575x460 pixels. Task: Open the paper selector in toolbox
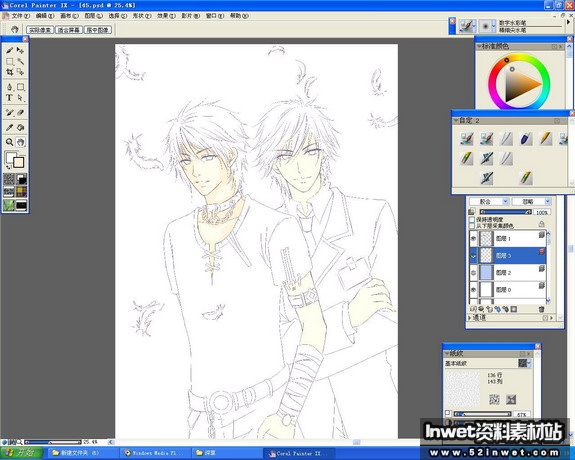point(9,179)
